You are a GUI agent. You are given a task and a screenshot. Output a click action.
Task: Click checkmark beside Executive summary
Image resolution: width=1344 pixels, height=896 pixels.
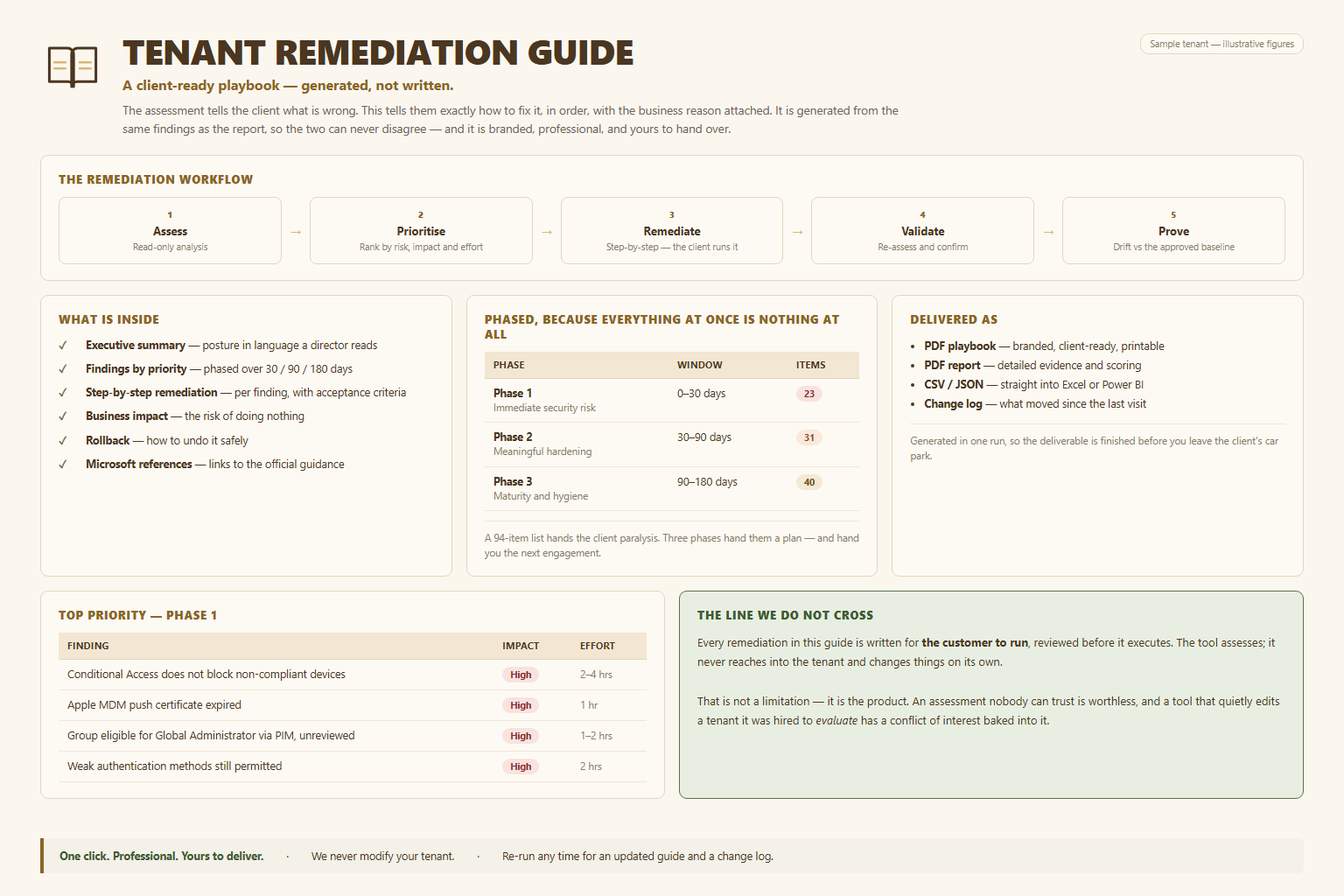63,346
